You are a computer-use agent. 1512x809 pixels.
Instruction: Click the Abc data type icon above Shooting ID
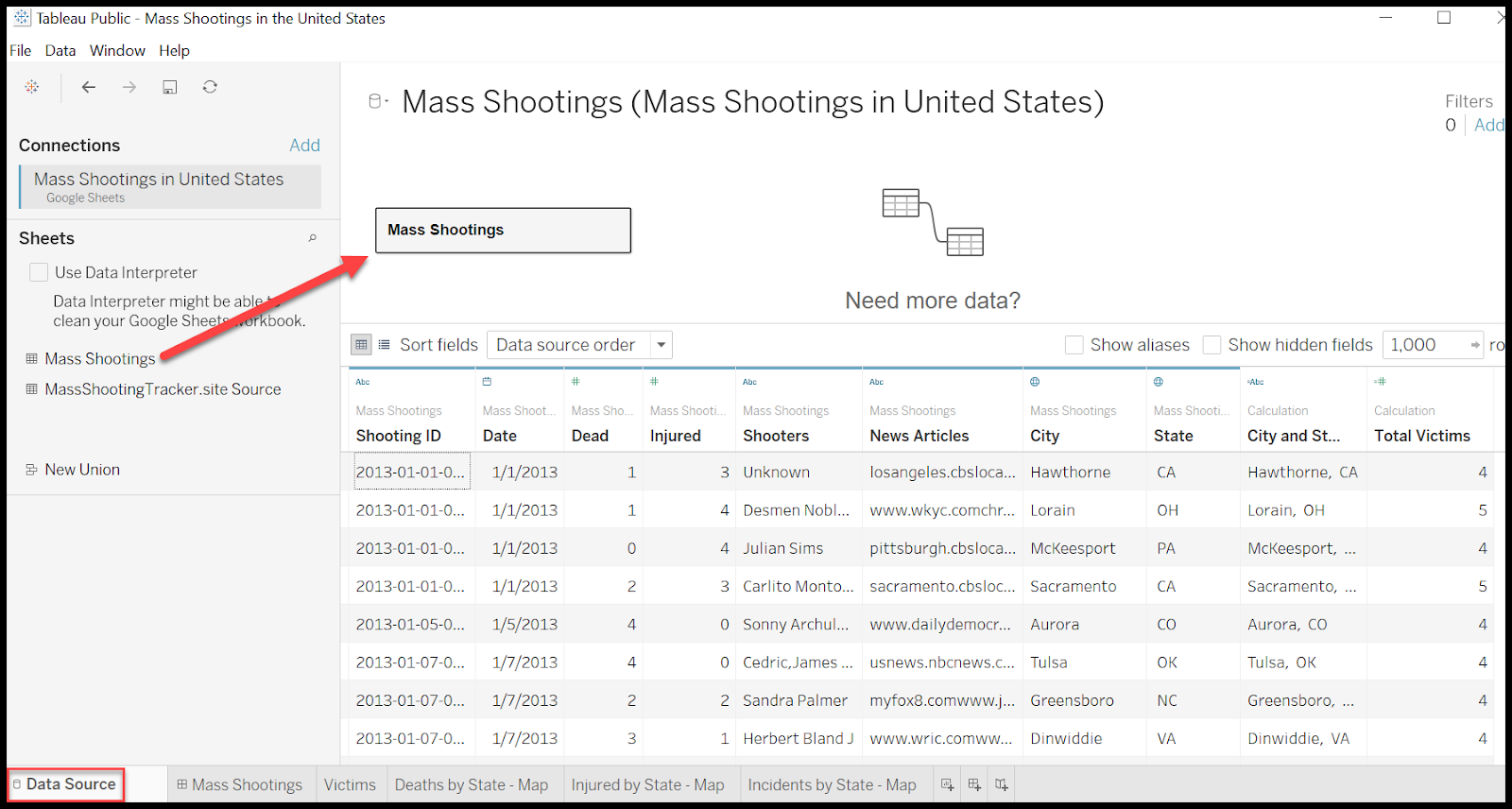pyautogui.click(x=363, y=382)
